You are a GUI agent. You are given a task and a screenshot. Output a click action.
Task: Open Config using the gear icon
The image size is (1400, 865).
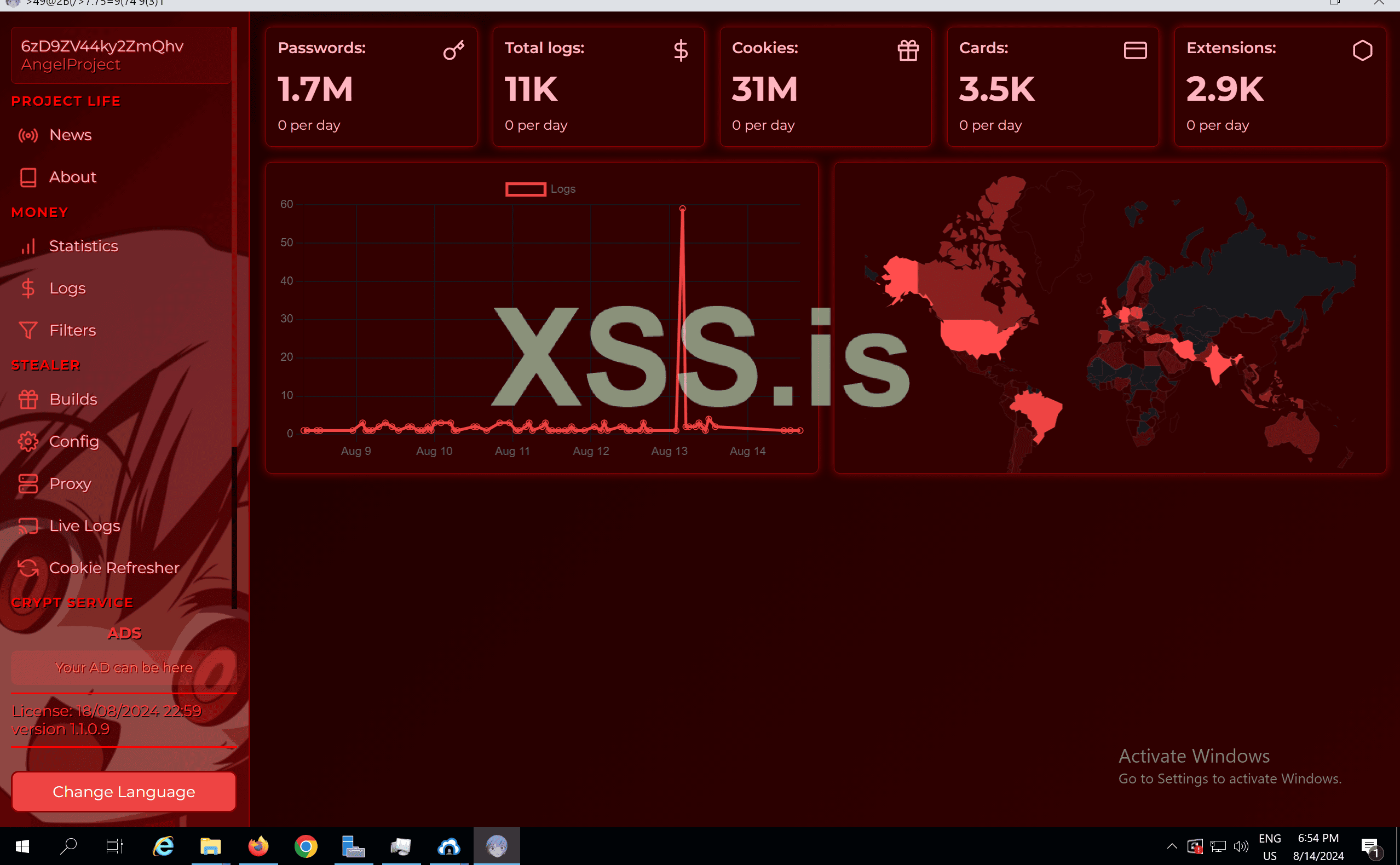tap(28, 442)
